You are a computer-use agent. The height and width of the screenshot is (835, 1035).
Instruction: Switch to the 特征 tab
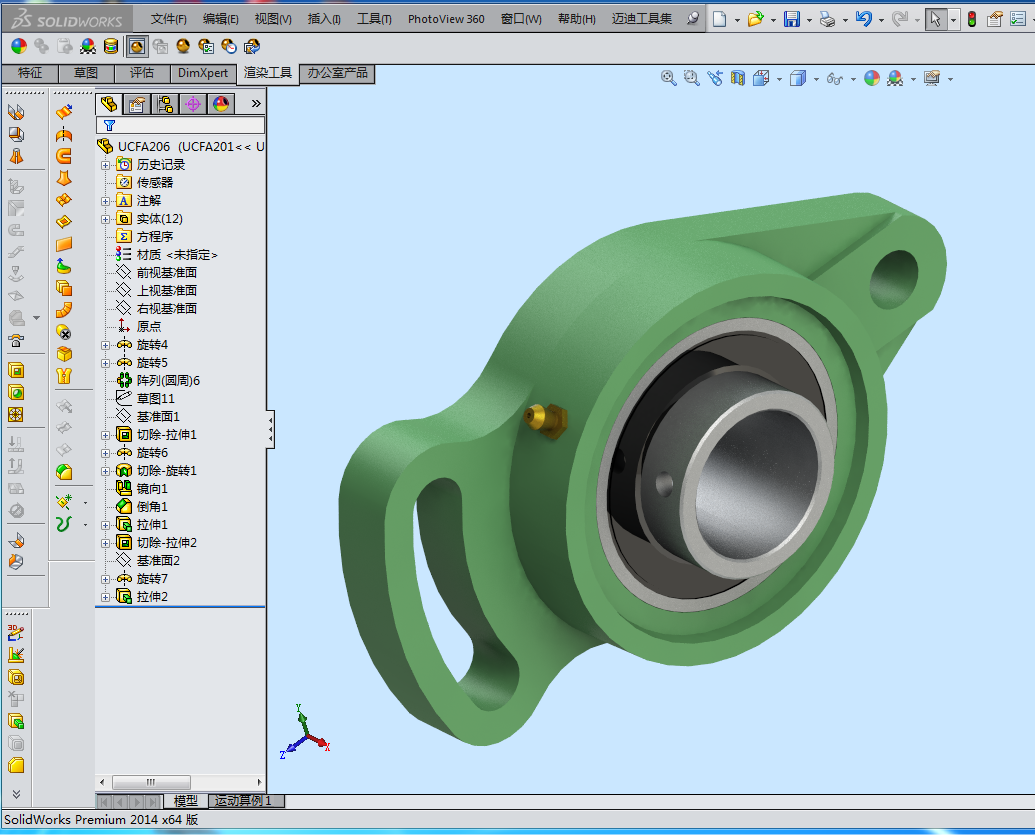(30, 73)
